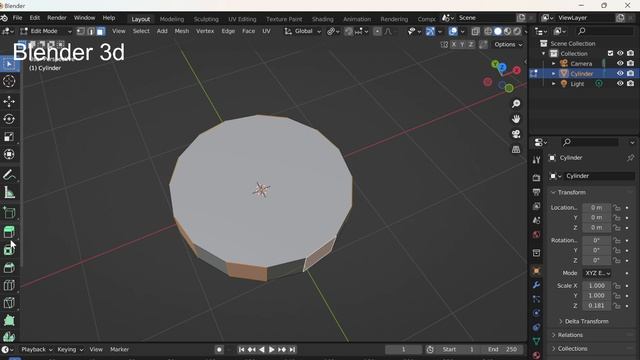The width and height of the screenshot is (640, 360).
Task: Switch to the Modeling workspace tab
Action: point(172,19)
